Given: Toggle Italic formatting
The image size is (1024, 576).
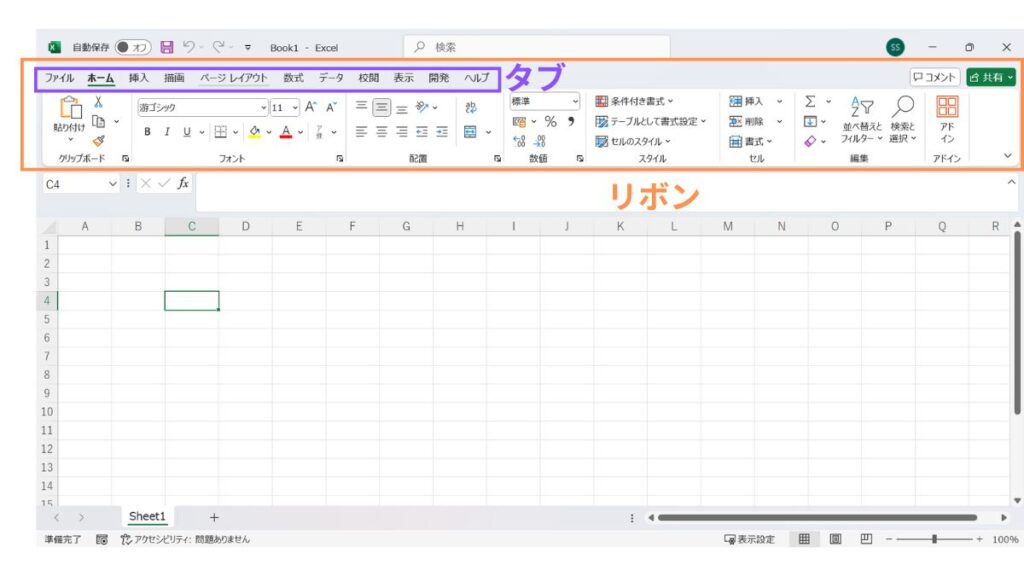Looking at the screenshot, I should click(167, 132).
